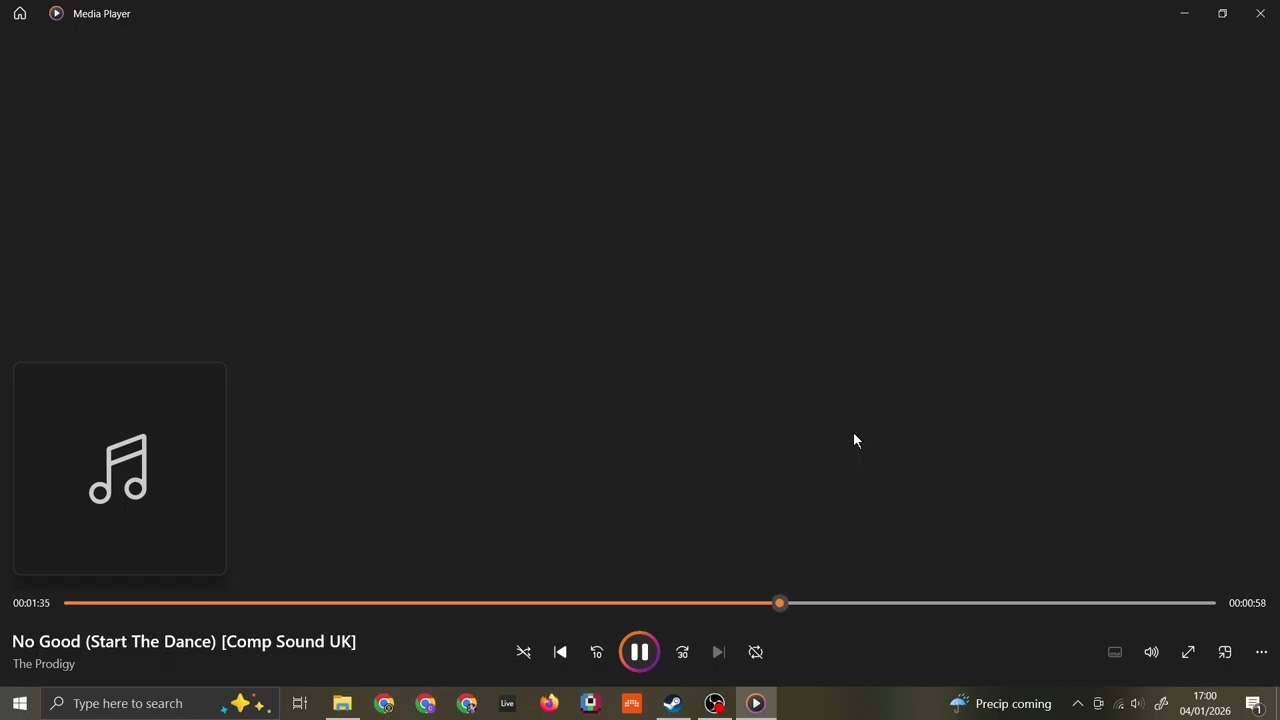Open the subtitles and captions control
This screenshot has width=1280, height=720.
tap(1115, 652)
